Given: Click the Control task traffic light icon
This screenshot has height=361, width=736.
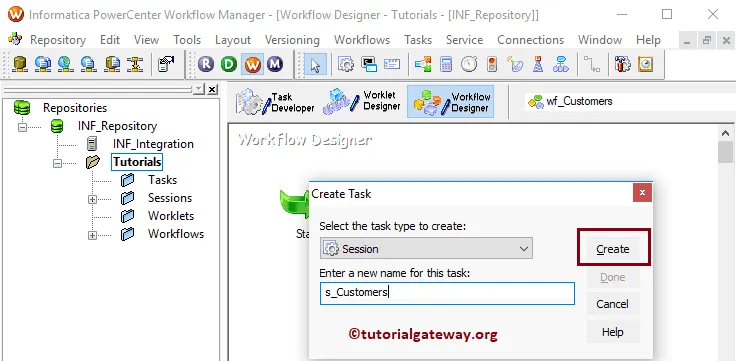Looking at the screenshot, I should (491, 64).
